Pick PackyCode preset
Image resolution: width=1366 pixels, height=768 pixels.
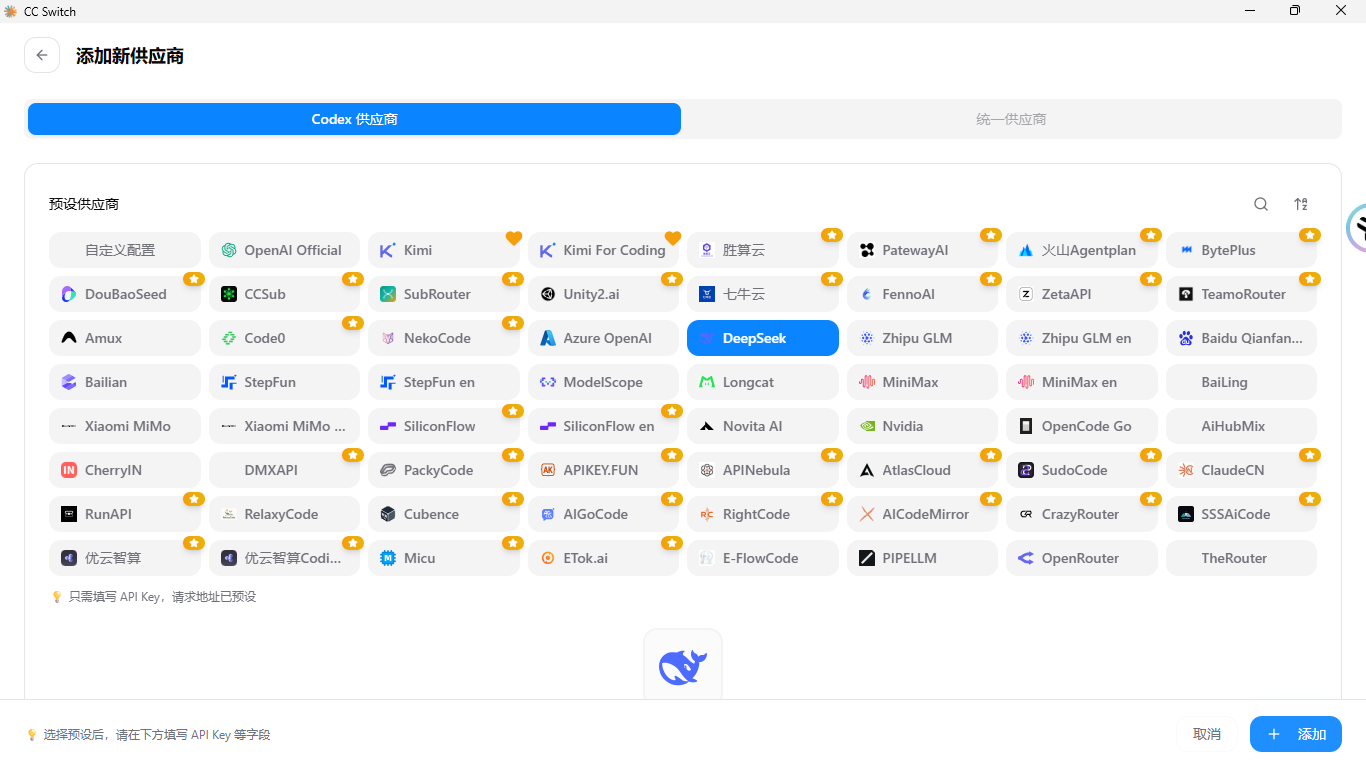[444, 470]
